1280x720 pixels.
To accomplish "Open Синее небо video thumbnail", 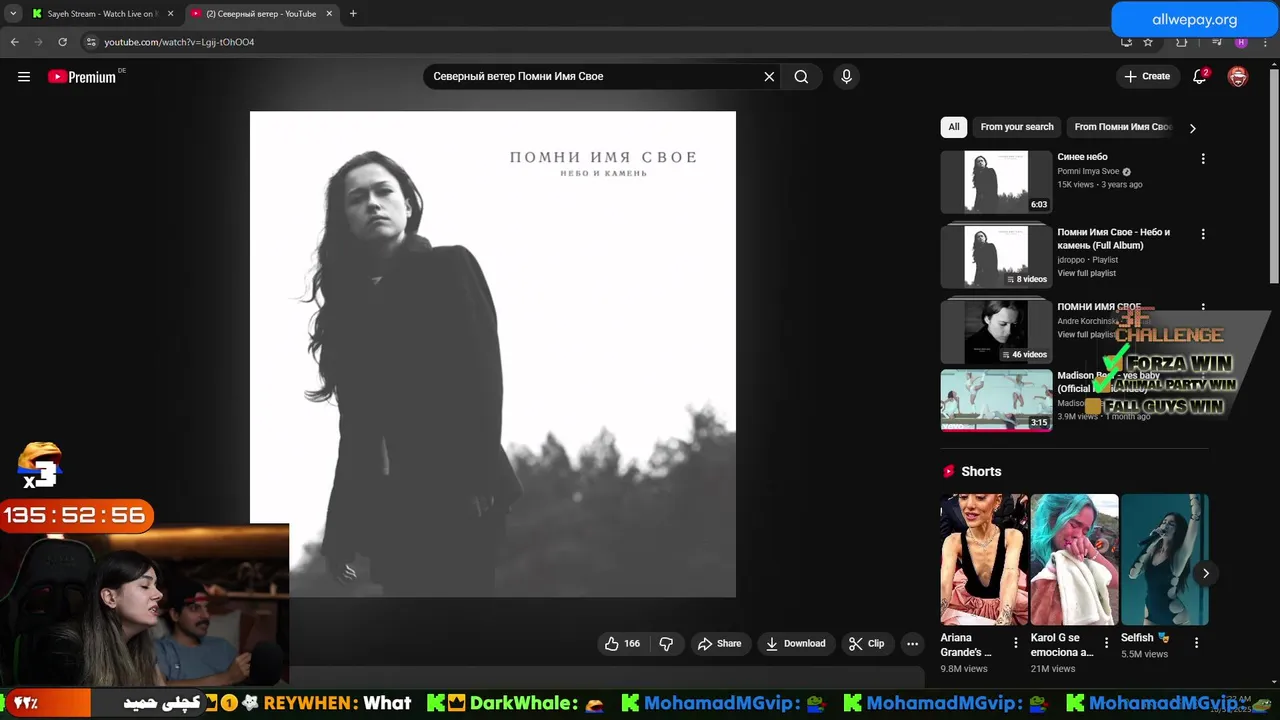I will 996,182.
